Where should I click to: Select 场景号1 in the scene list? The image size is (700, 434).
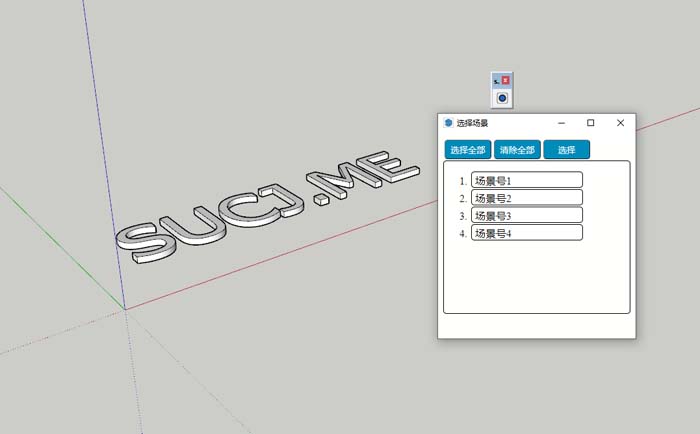tap(526, 181)
